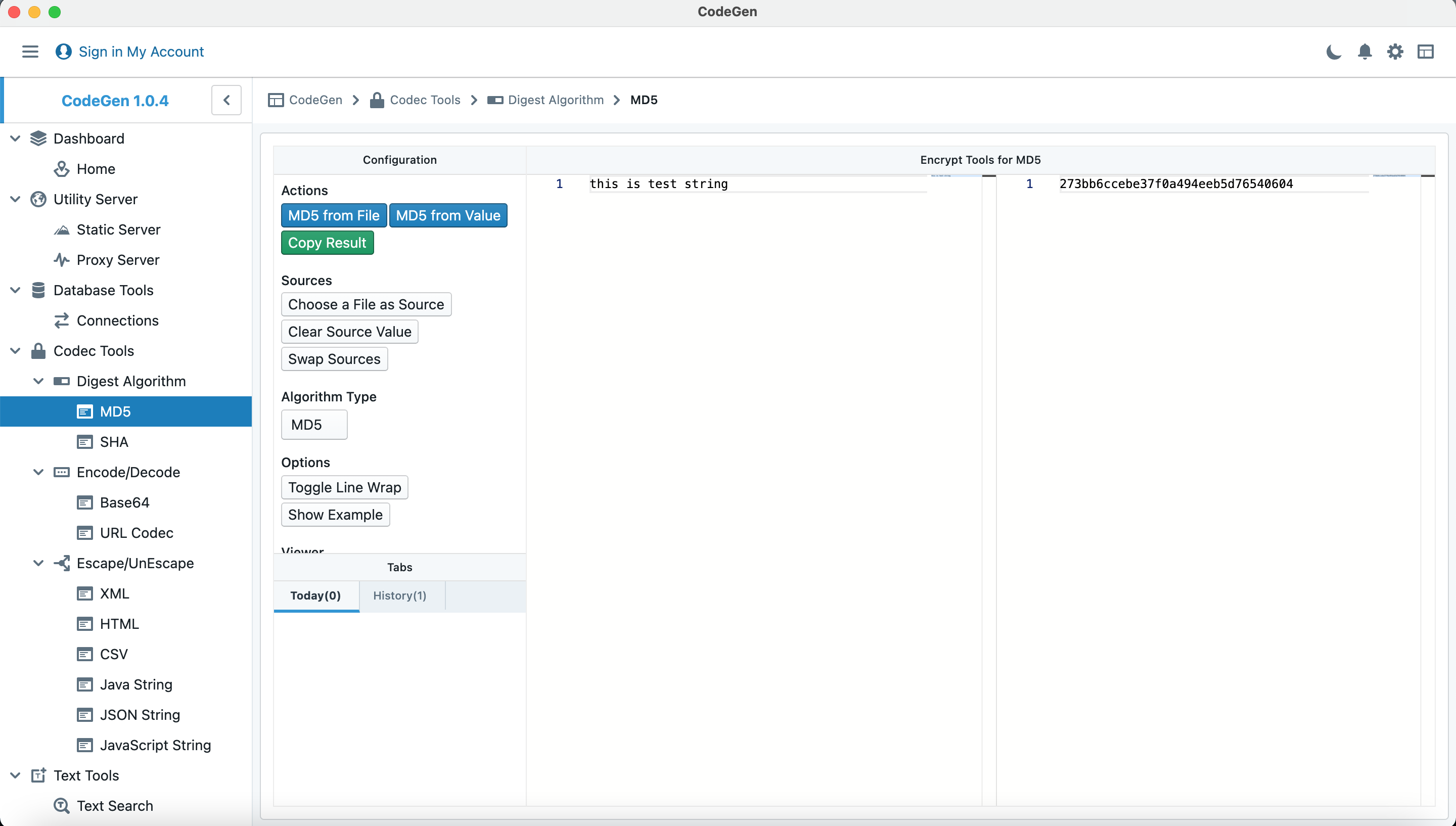Switch to the History(1) tab
The image size is (1456, 826).
click(x=399, y=595)
